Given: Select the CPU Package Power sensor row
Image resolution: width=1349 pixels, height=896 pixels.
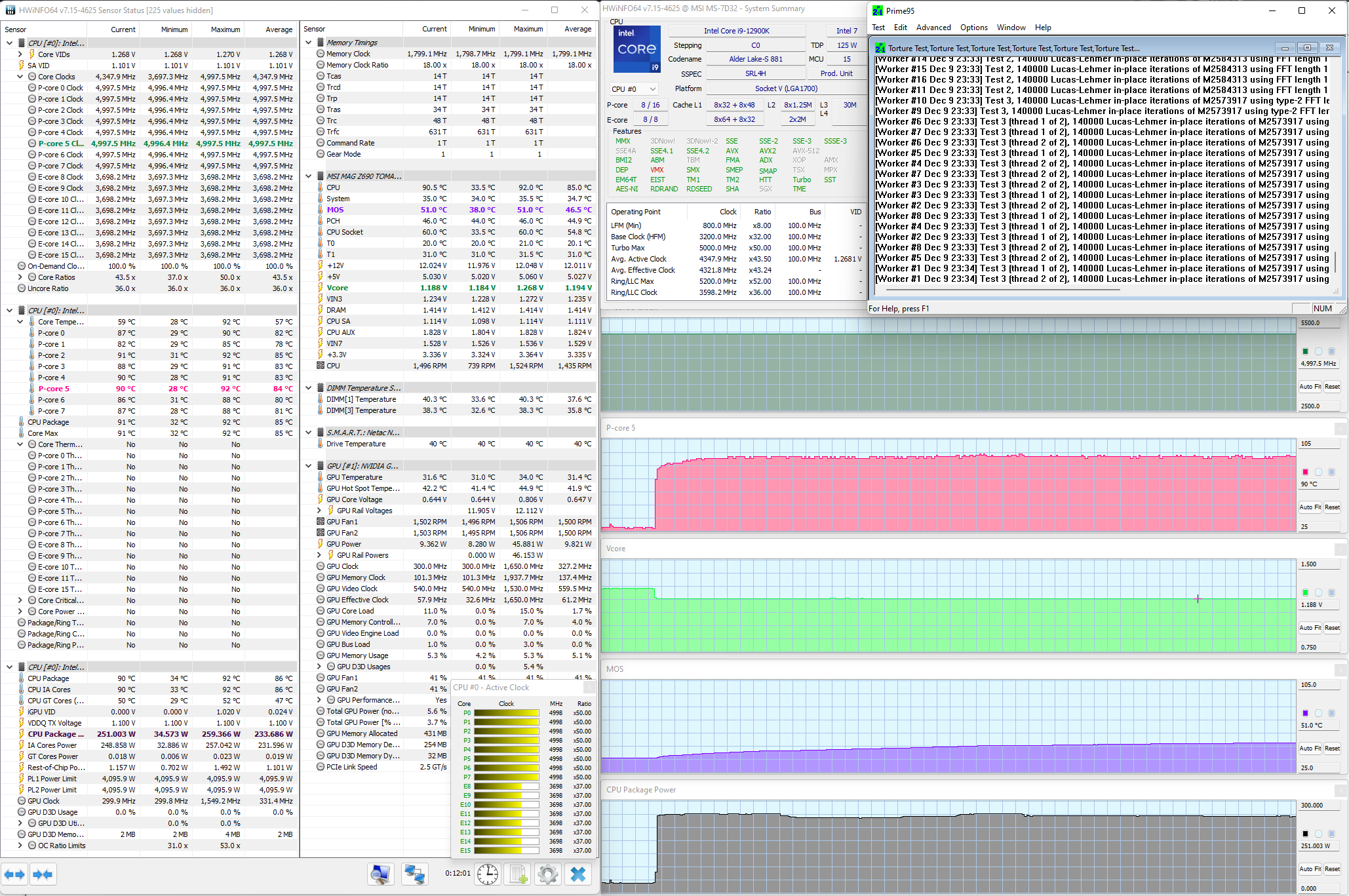Looking at the screenshot, I should tap(56, 734).
